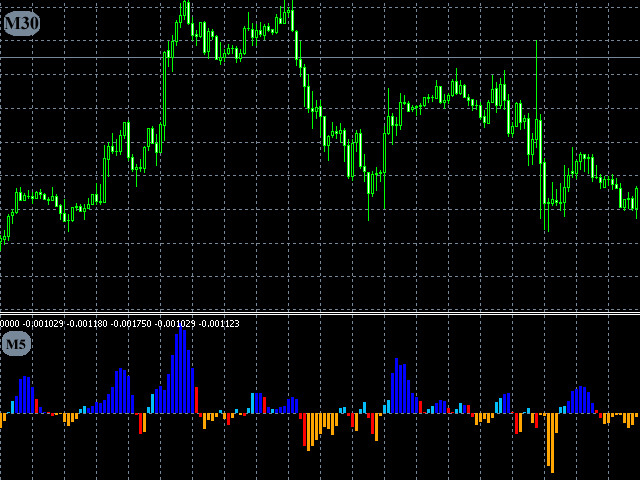The height and width of the screenshot is (480, 640).
Task: Click the M30 timeframe label
Action: pyautogui.click(x=22, y=23)
